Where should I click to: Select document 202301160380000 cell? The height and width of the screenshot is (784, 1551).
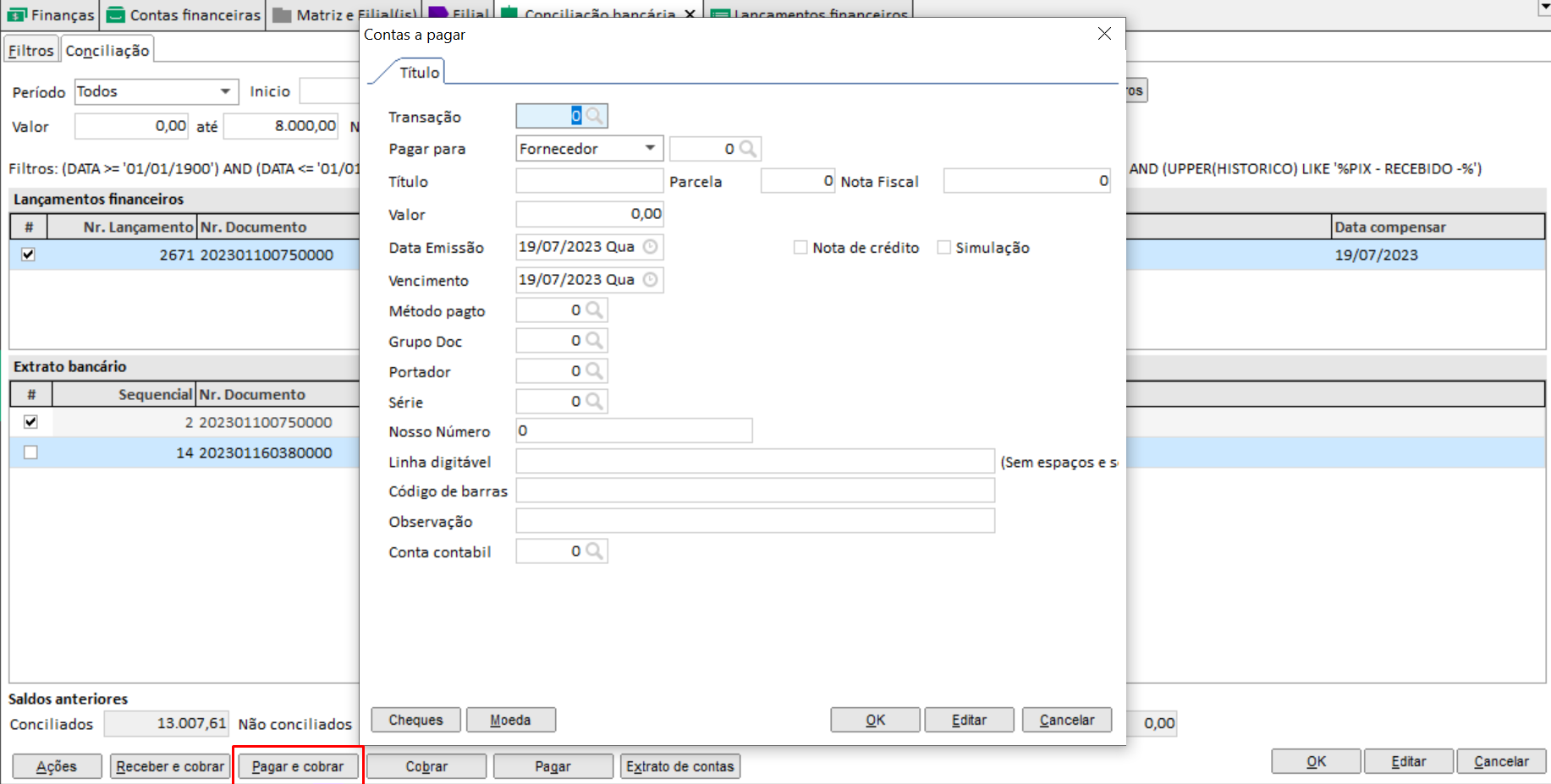pyautogui.click(x=266, y=452)
